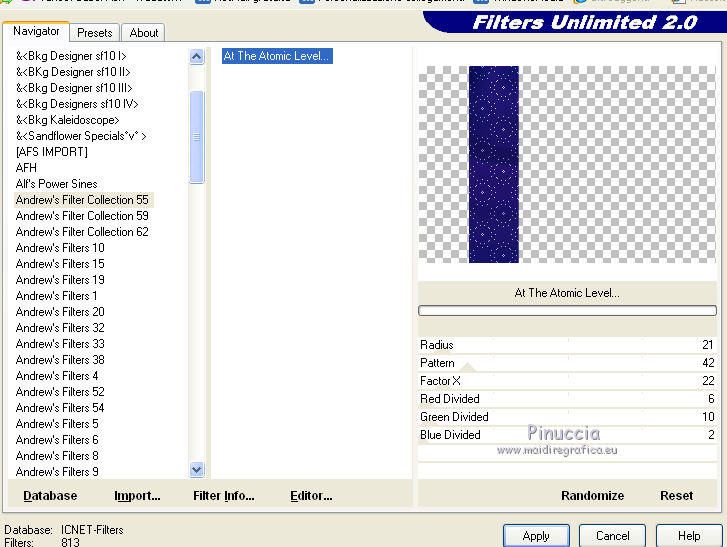Select Andrew's Filters 5
This screenshot has width=727, height=547.
coord(57,424)
